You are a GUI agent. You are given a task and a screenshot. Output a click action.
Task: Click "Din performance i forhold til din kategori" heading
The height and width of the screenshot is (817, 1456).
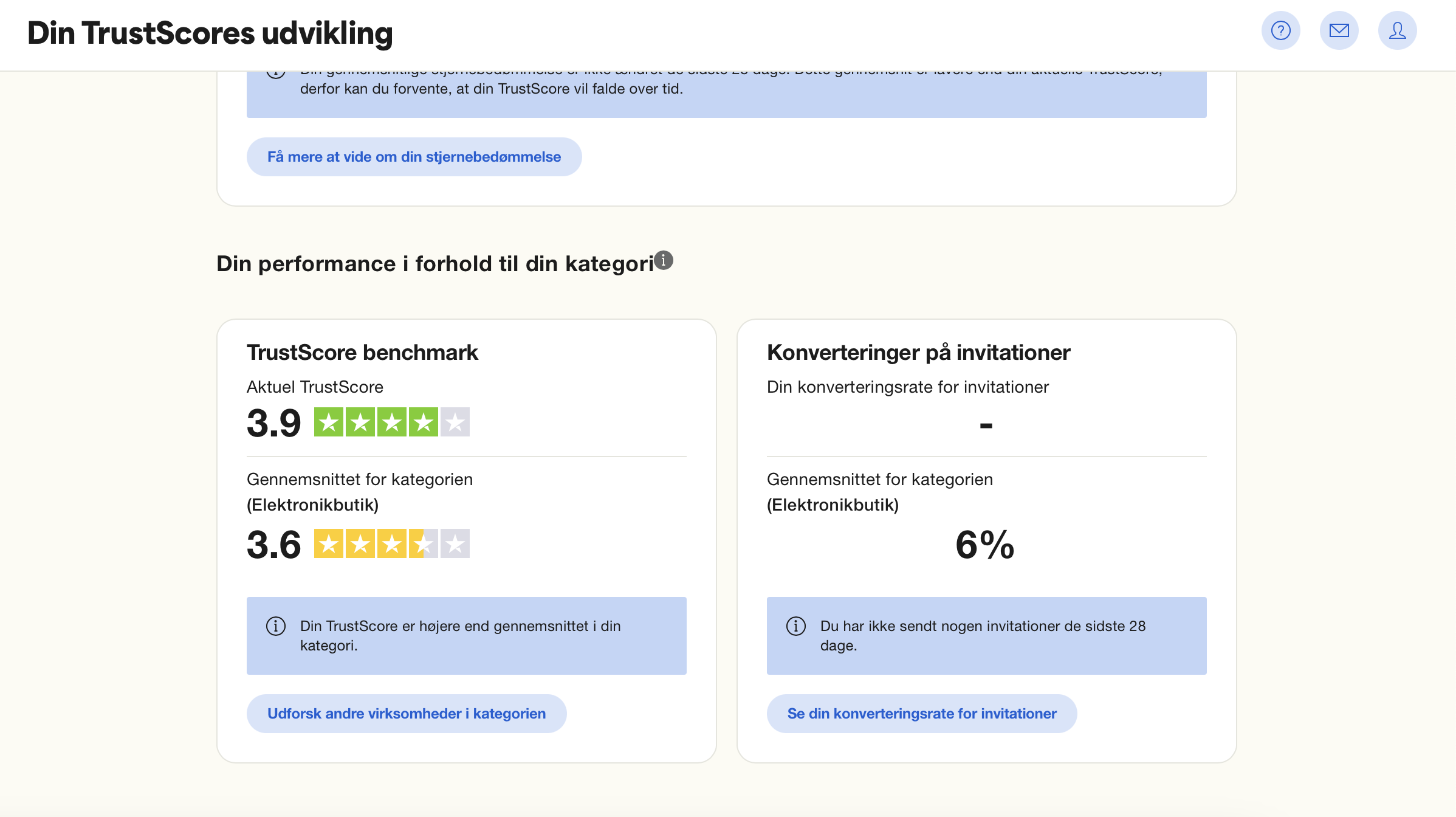click(x=435, y=264)
